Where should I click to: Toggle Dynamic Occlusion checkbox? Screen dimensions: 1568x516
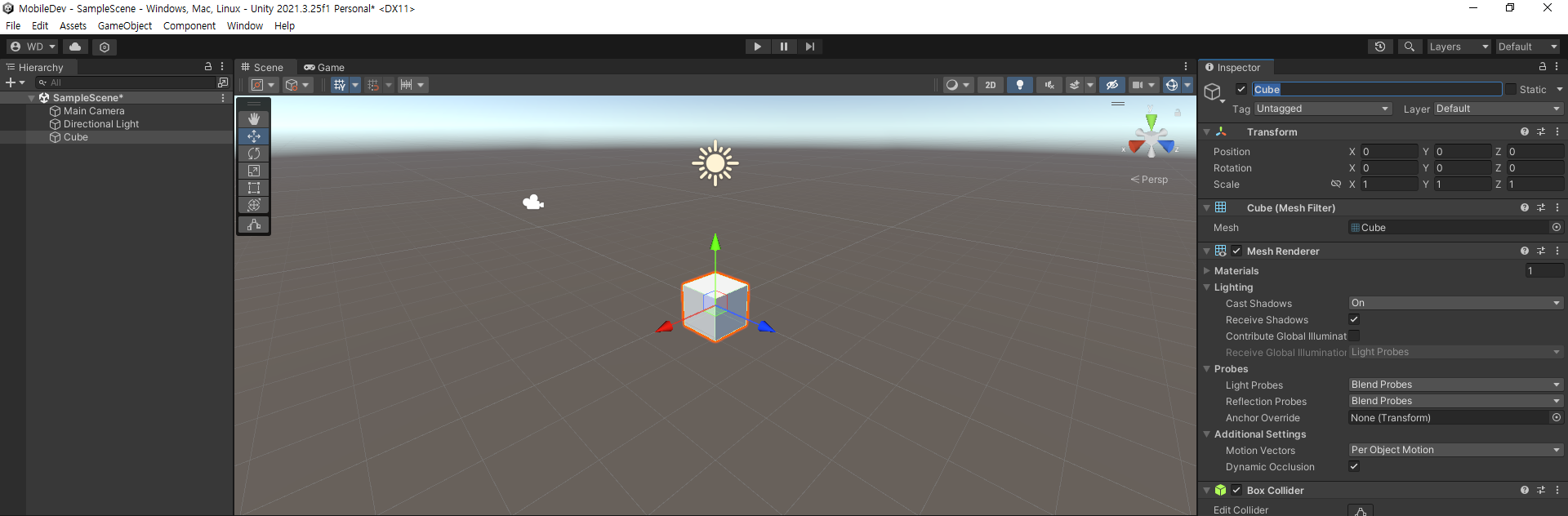pyautogui.click(x=1354, y=466)
